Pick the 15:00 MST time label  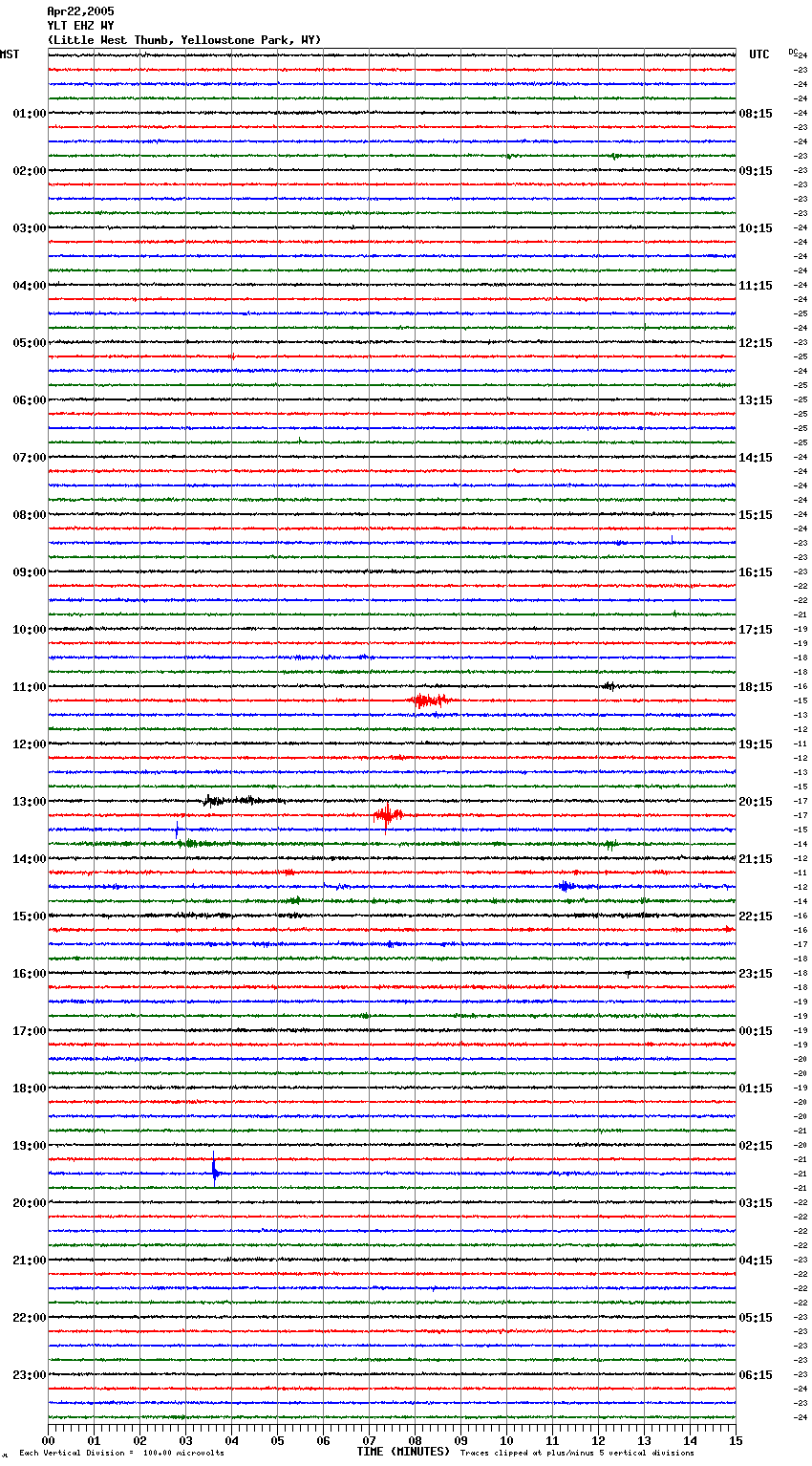29,916
